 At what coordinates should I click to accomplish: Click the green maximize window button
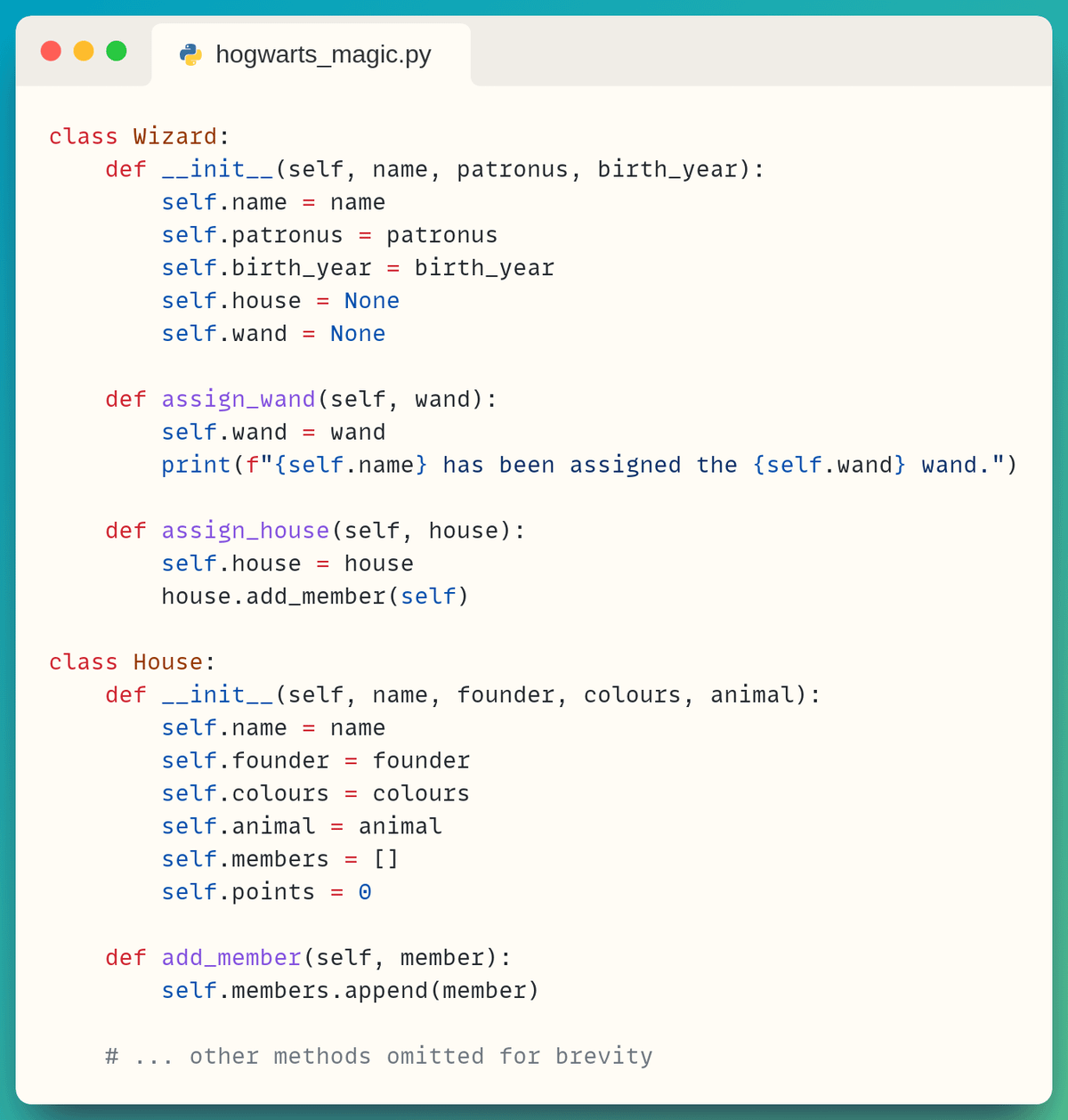(117, 52)
